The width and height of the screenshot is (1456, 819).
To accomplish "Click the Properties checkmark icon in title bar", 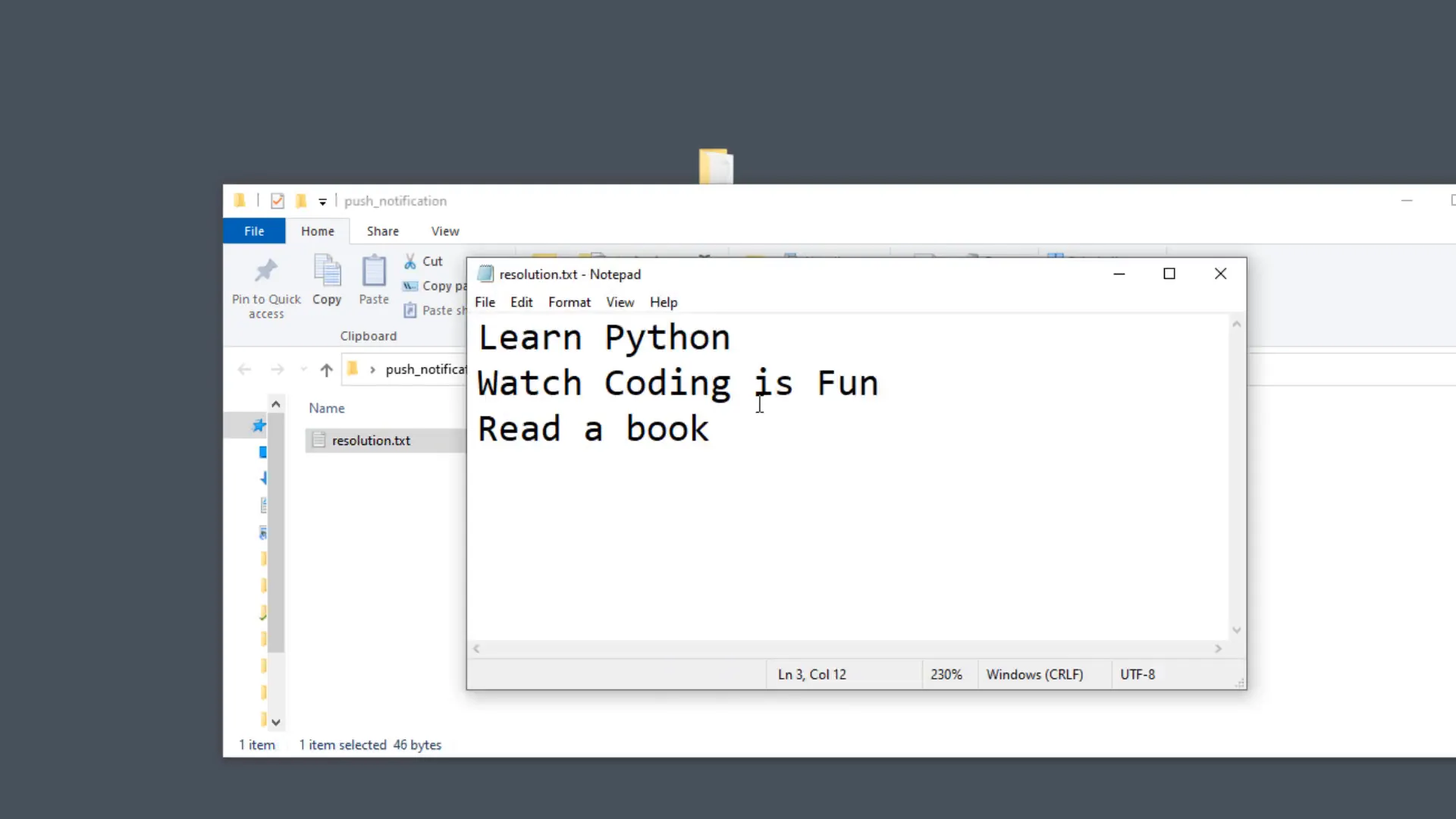I will click(x=278, y=201).
